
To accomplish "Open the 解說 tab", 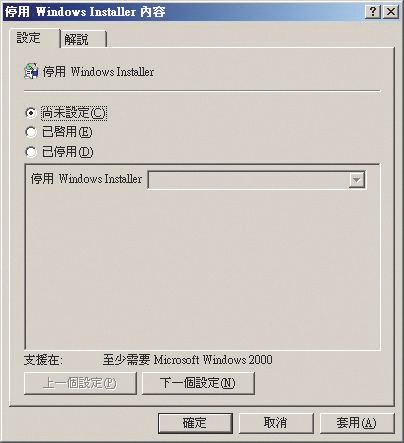I will [76, 40].
